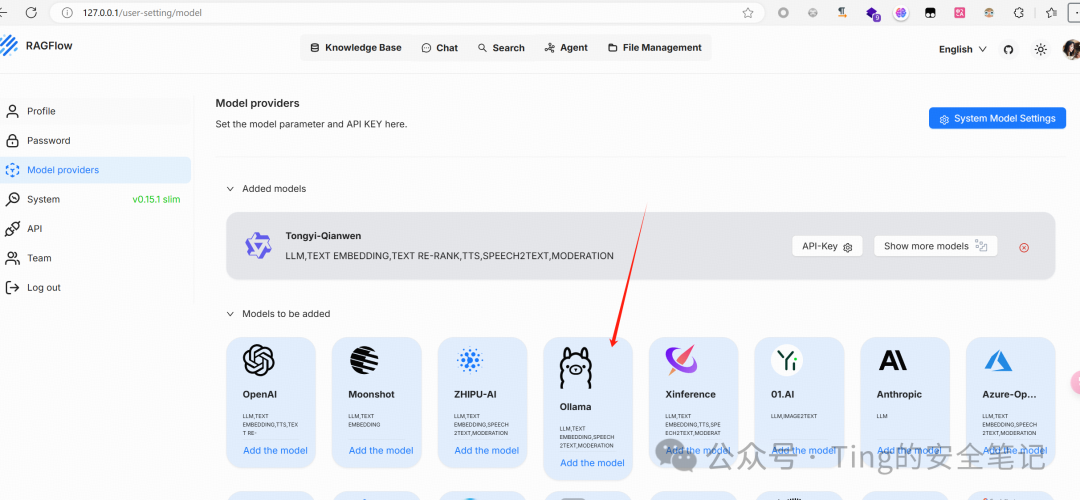Reload the page with the browser refresh button
Screen dimensions: 1080x500
tap(31, 12)
